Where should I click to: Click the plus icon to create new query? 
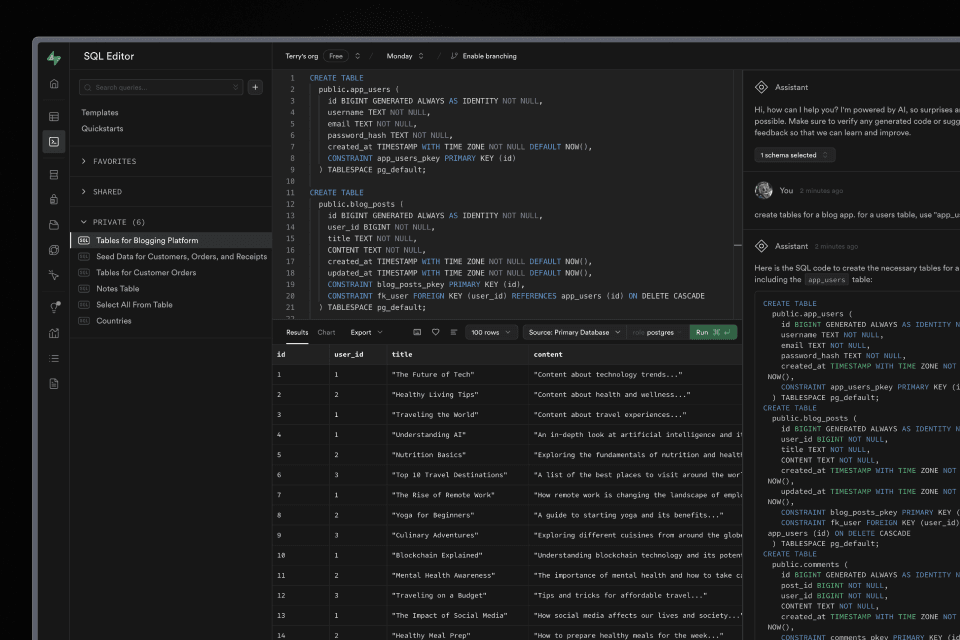[x=255, y=87]
